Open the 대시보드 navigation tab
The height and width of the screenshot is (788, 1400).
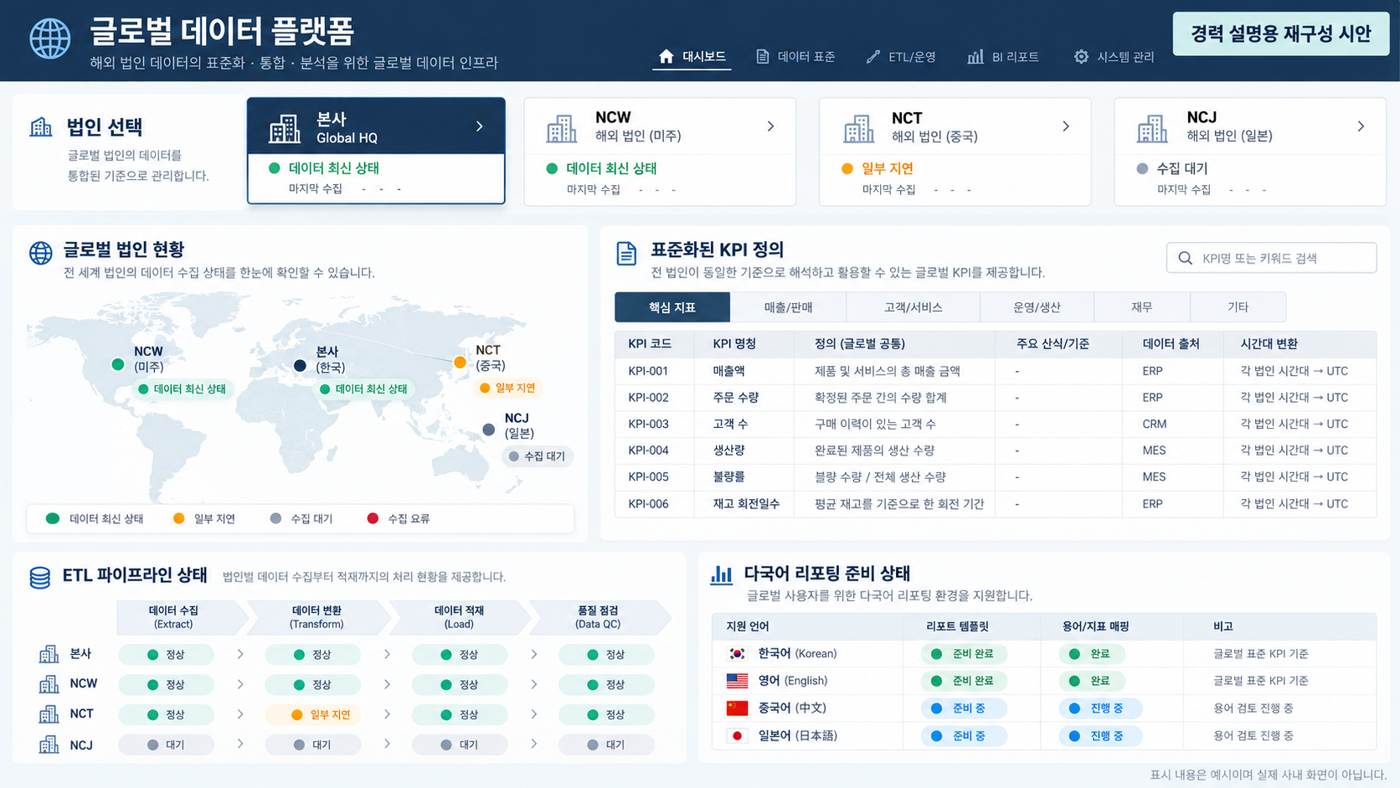(692, 57)
